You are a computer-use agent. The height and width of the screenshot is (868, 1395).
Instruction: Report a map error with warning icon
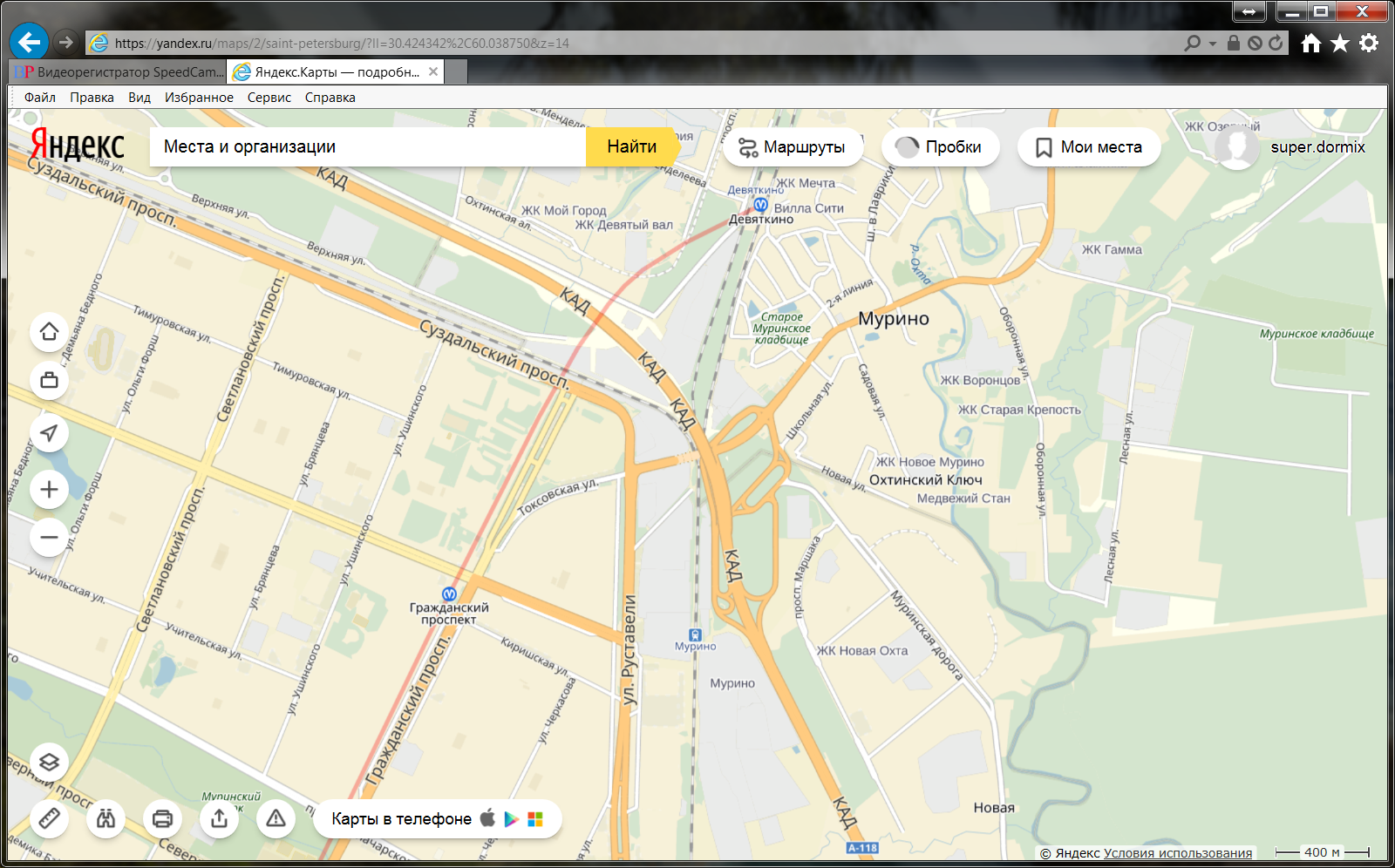pyautogui.click(x=276, y=818)
